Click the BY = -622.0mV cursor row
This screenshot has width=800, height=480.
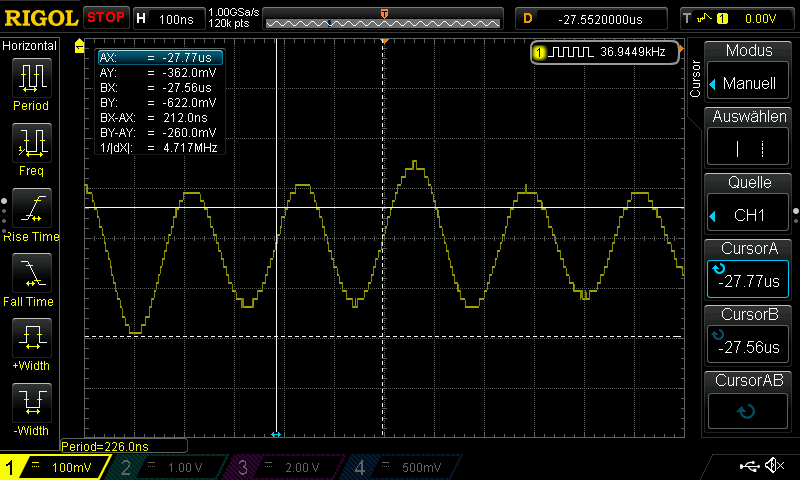[x=160, y=103]
